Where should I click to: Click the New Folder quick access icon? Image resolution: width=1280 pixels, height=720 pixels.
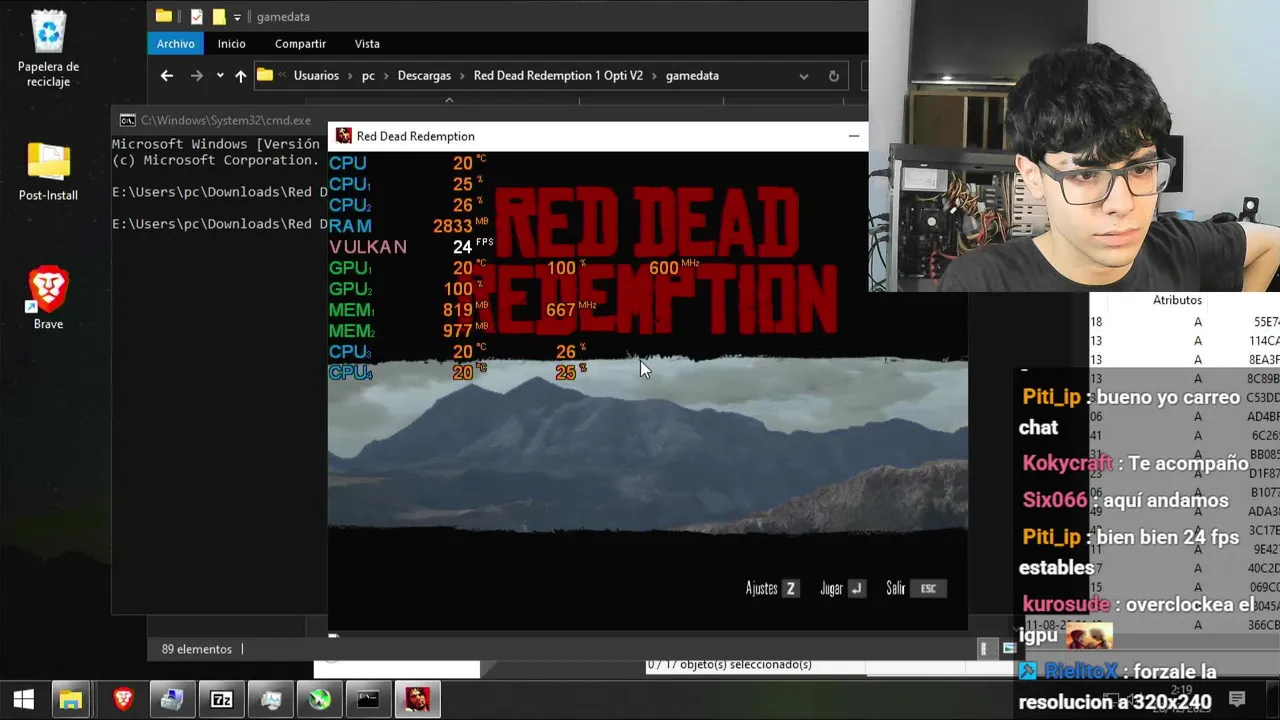point(218,17)
